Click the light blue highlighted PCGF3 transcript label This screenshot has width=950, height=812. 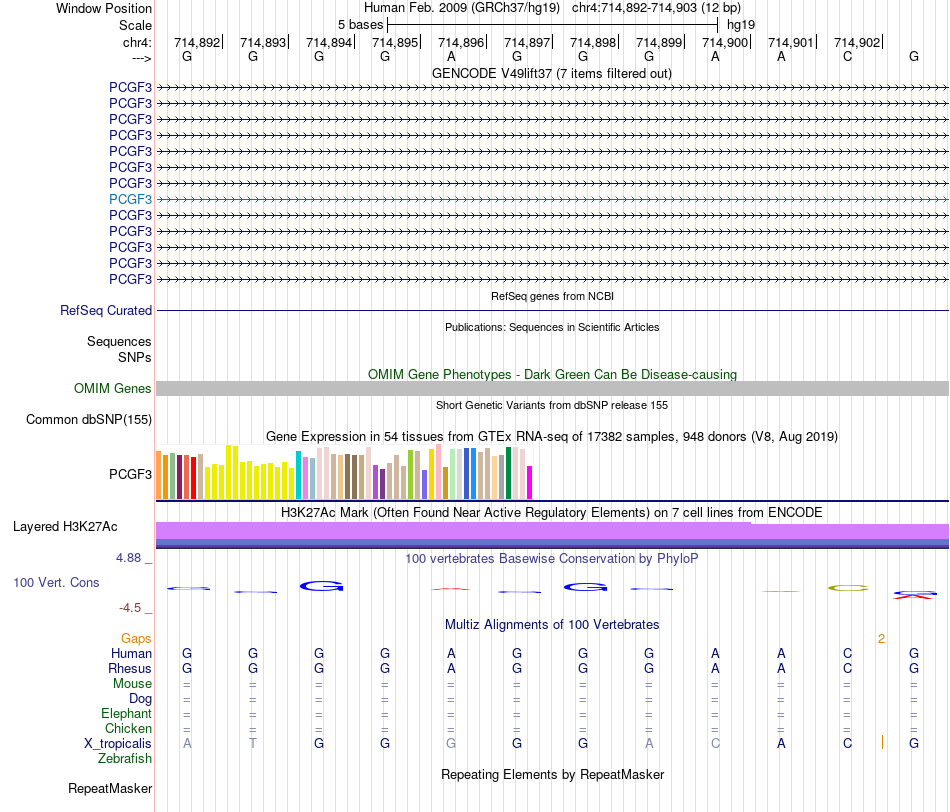click(130, 199)
